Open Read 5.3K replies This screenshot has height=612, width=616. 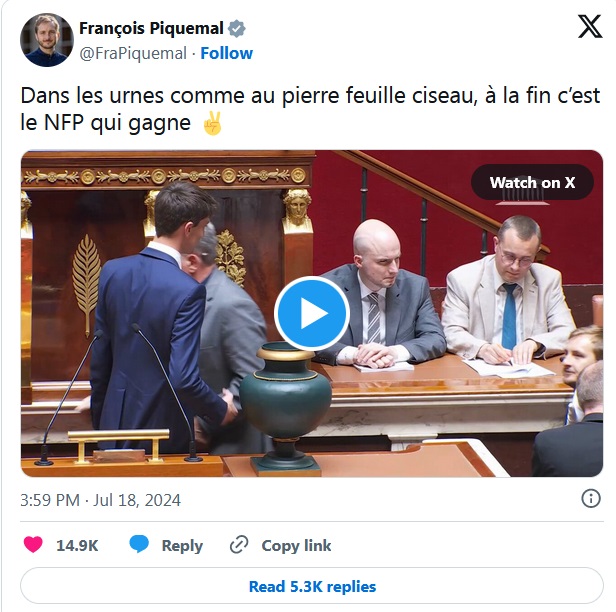pyautogui.click(x=312, y=586)
